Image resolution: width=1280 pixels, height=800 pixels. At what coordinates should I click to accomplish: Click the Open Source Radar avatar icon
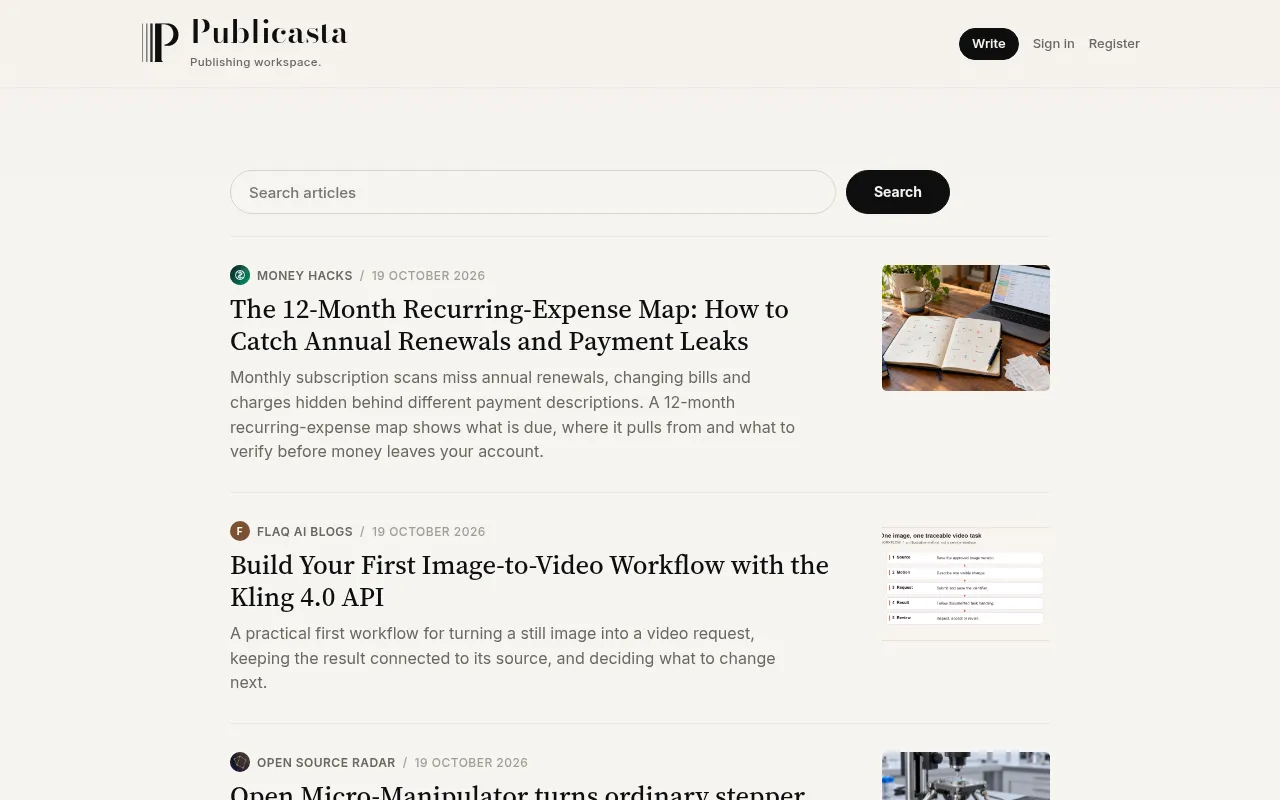(240, 762)
